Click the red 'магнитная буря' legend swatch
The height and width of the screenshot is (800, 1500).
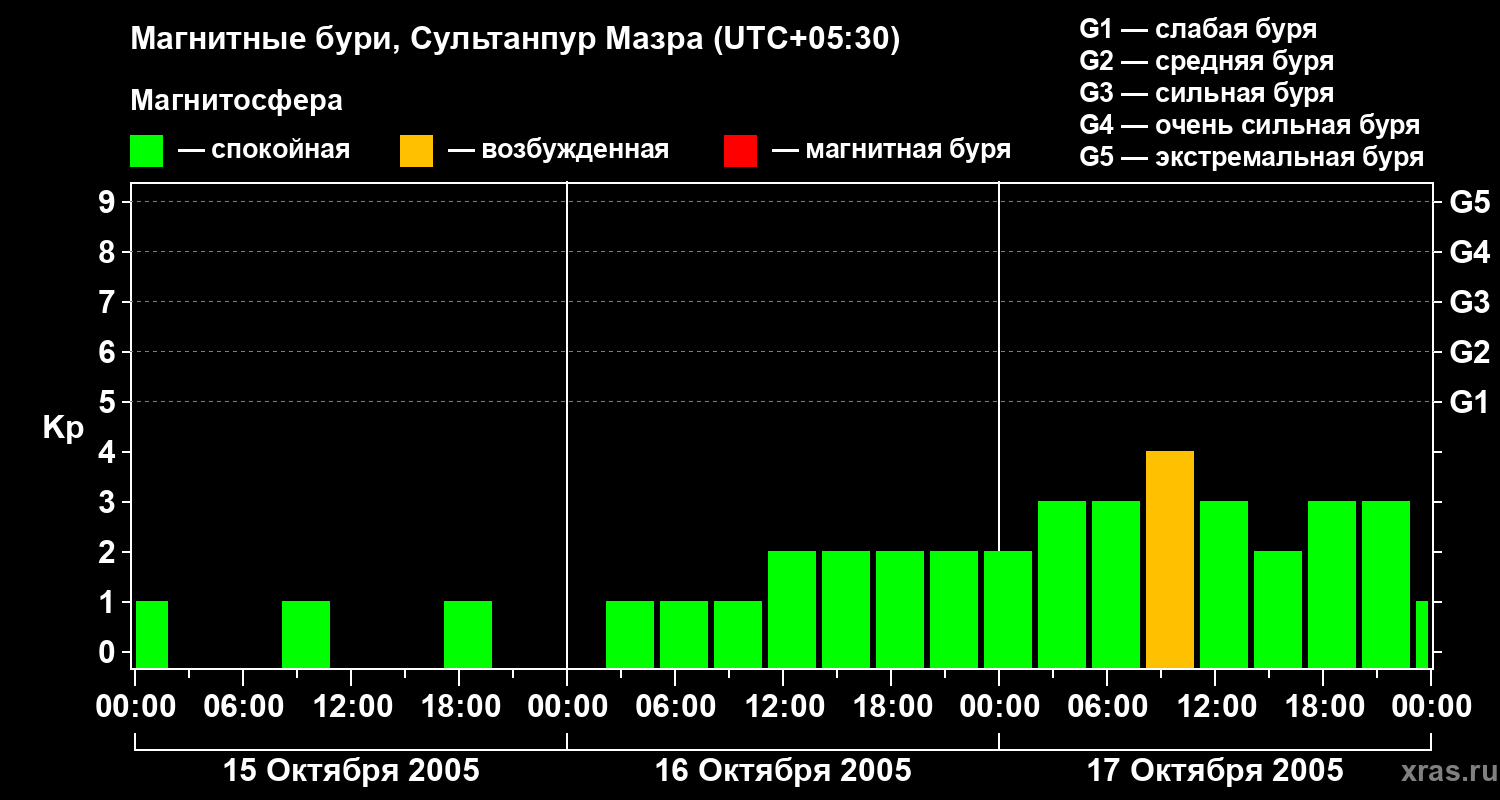click(x=740, y=151)
